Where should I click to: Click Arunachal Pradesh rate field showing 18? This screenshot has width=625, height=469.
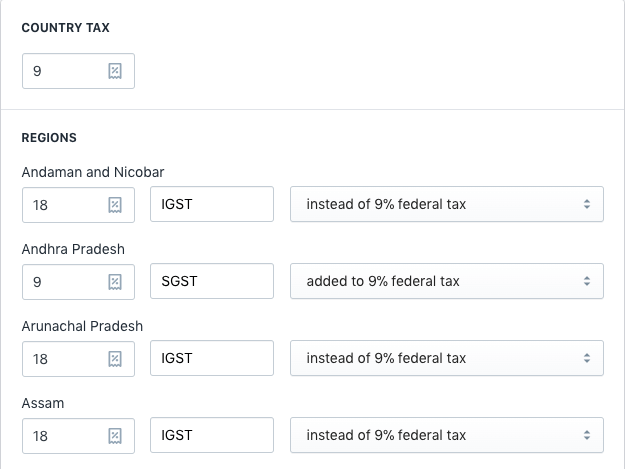pyautogui.click(x=62, y=358)
